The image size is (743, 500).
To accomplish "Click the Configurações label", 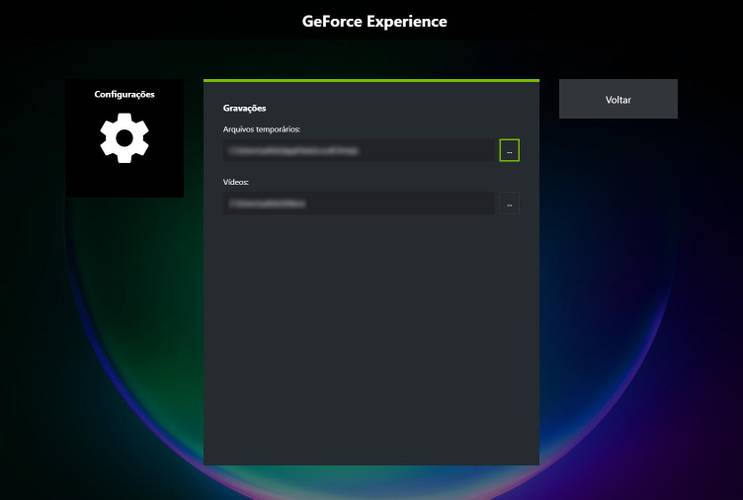I will click(x=124, y=94).
